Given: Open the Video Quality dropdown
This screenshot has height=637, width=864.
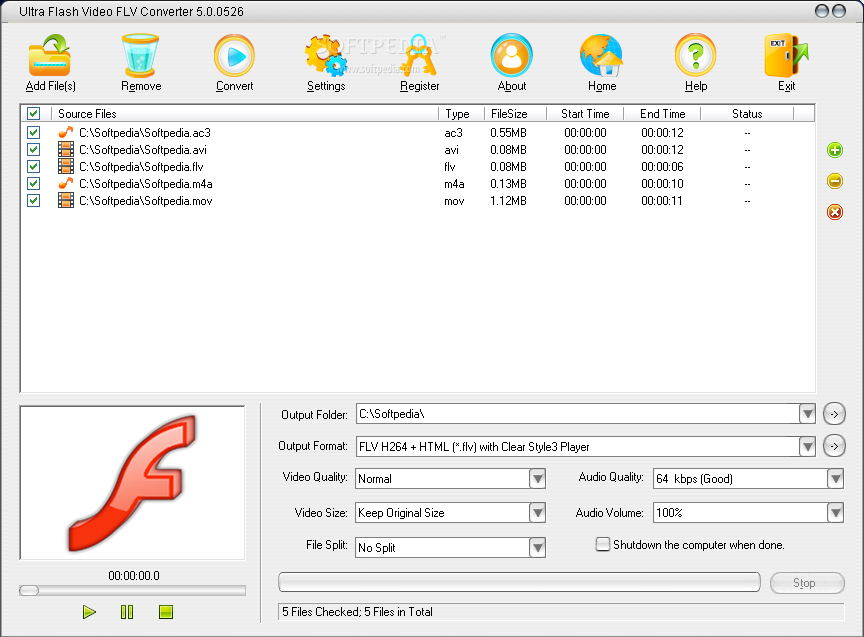Looking at the screenshot, I should [x=537, y=478].
